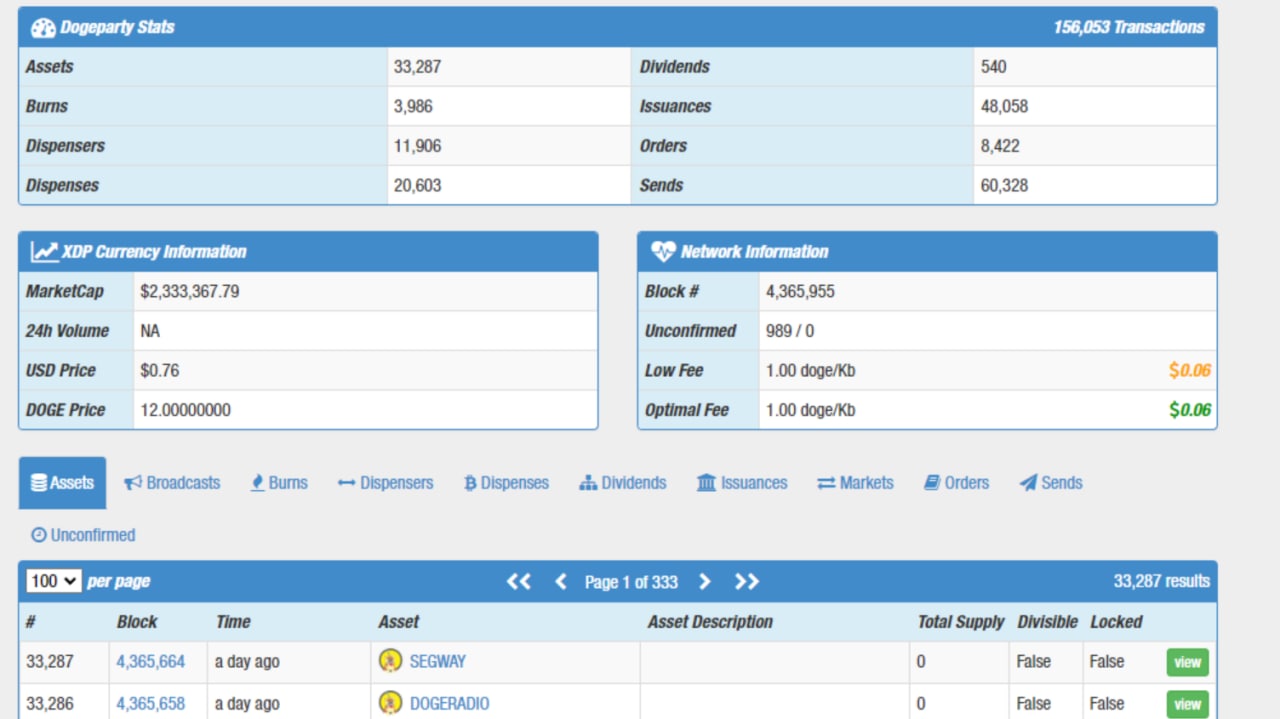Show the Dividends tab
The height and width of the screenshot is (719, 1280).
(623, 483)
